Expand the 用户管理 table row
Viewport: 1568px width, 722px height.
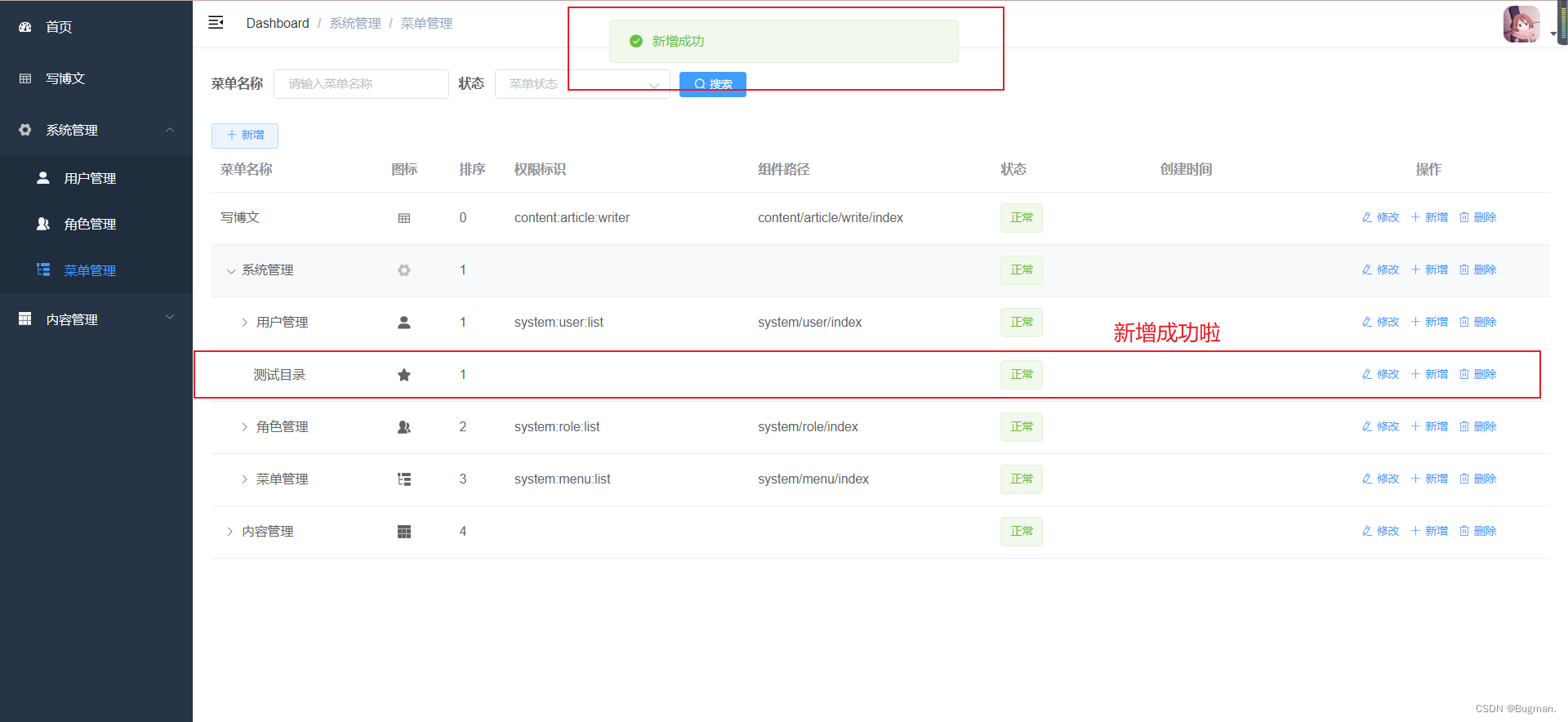244,323
